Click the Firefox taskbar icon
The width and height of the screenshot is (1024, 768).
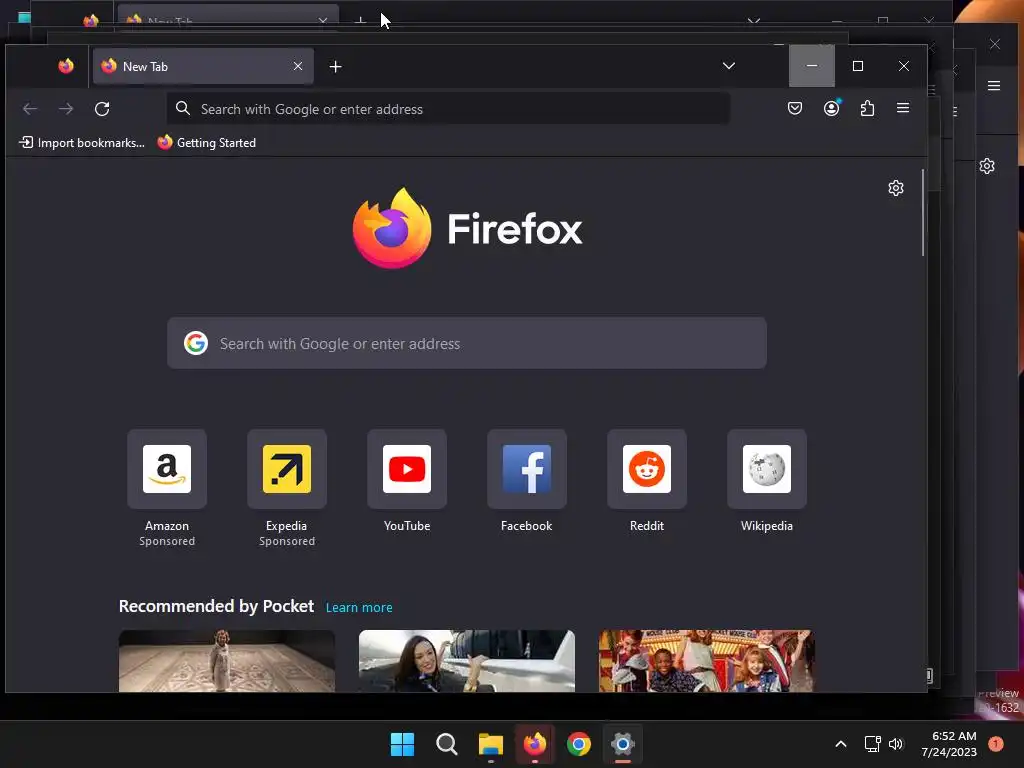(535, 744)
